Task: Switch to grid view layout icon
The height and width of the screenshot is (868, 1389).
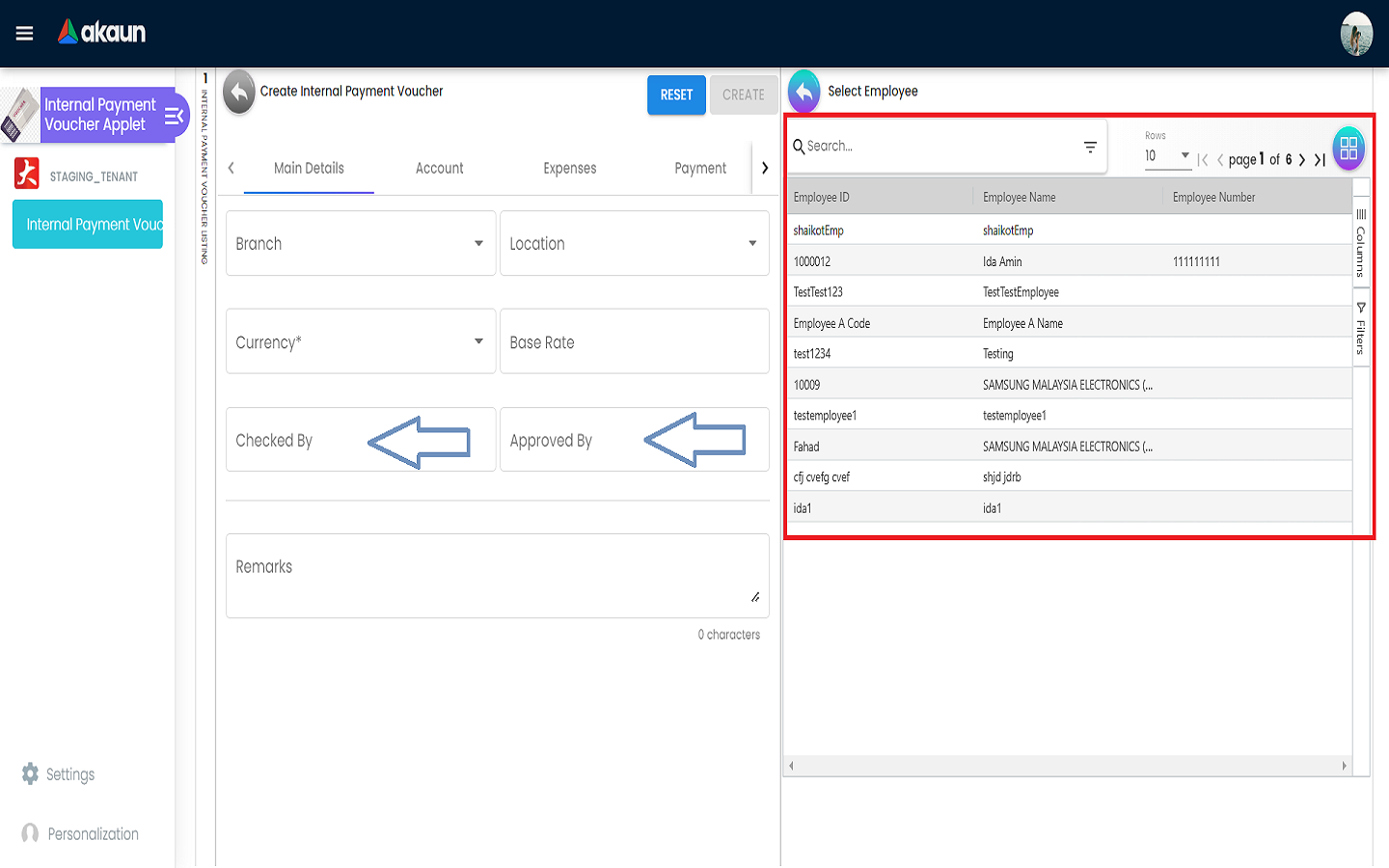Action: pos(1348,149)
